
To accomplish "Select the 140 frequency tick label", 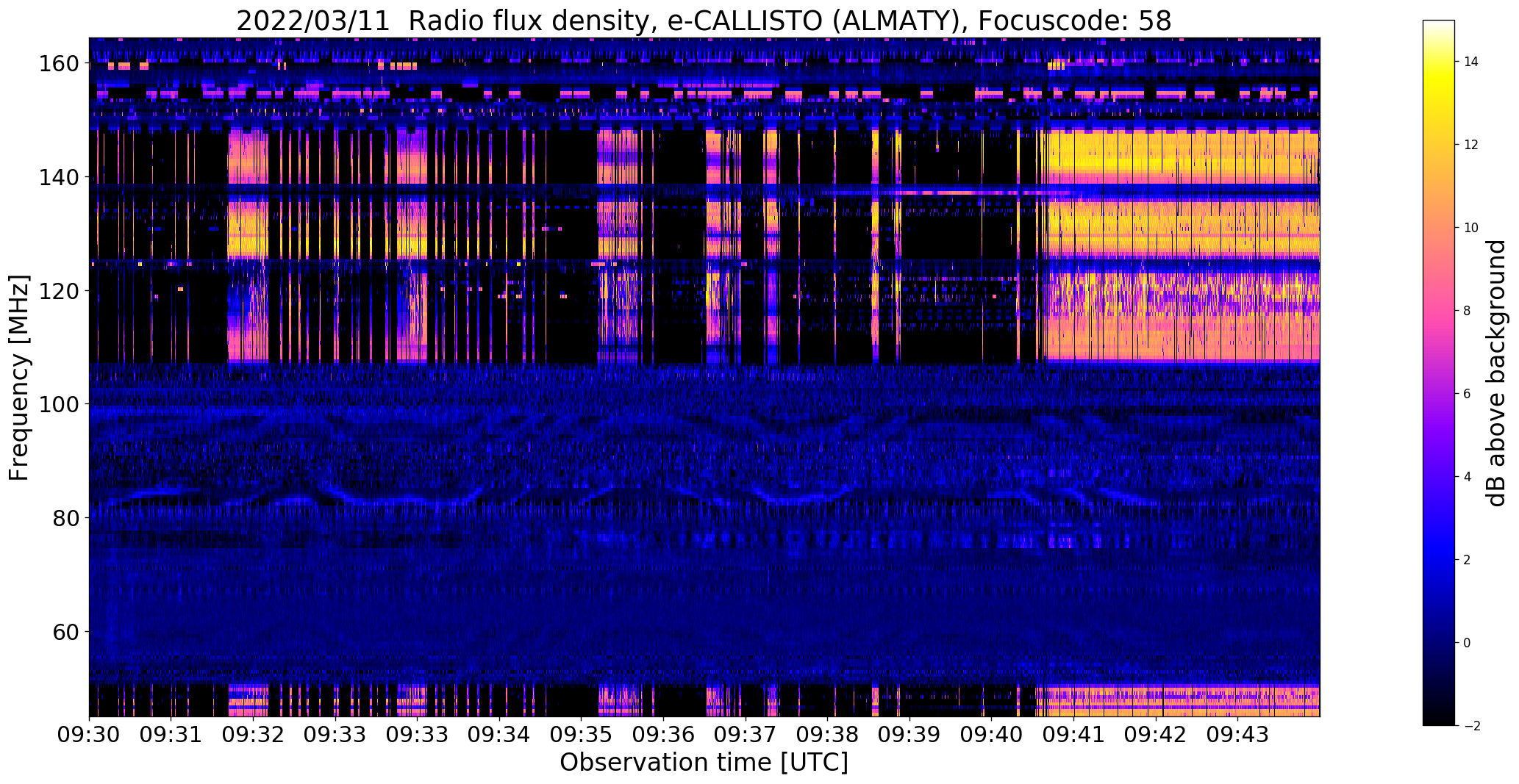I will (58, 177).
